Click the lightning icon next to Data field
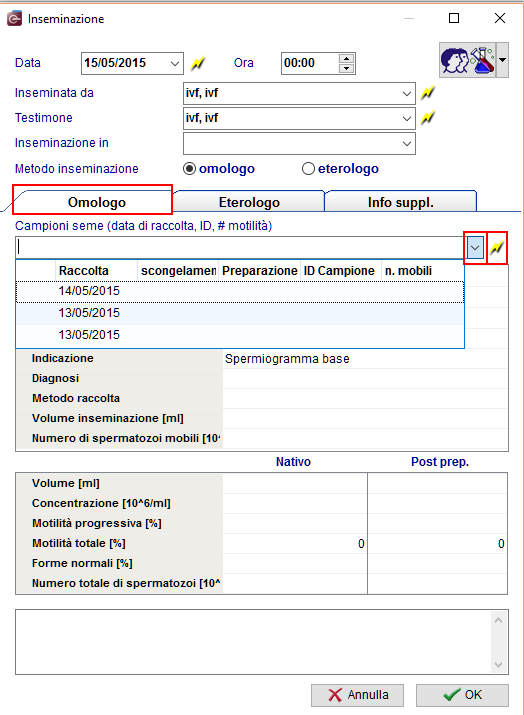This screenshot has width=524, height=715. 197,63
